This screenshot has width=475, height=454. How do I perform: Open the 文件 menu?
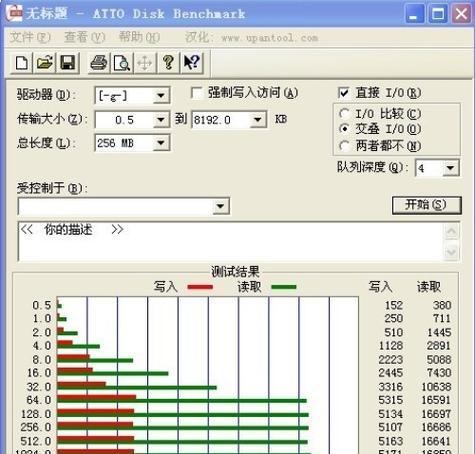(30, 37)
